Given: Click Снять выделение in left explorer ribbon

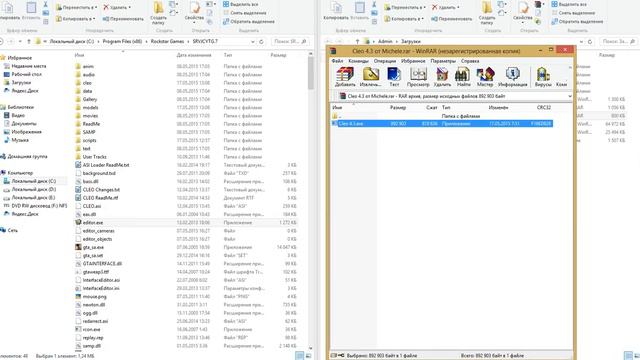Looking at the screenshot, I should (244, 13).
